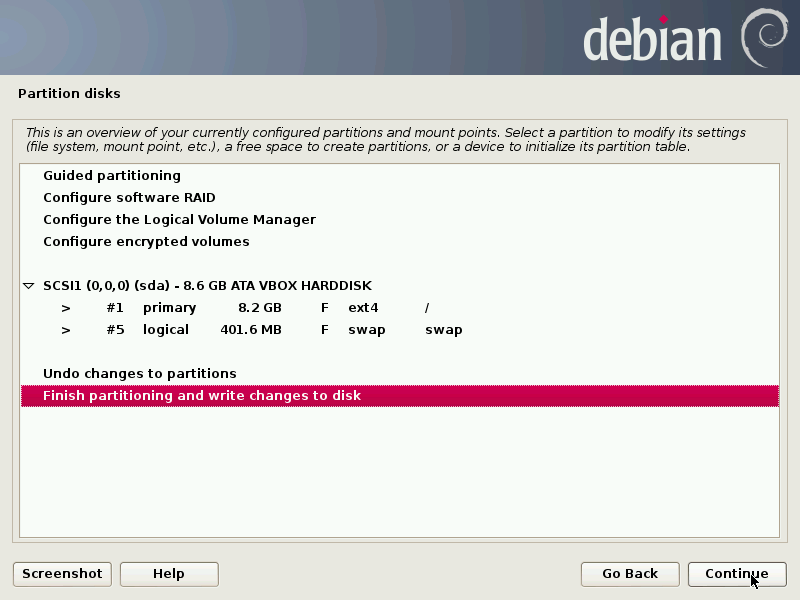Click Go Back button
Screen dimensions: 800x600
pos(630,574)
